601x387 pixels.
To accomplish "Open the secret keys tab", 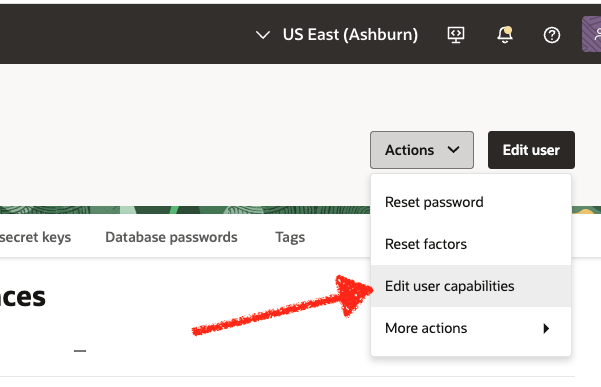I will [x=35, y=237].
